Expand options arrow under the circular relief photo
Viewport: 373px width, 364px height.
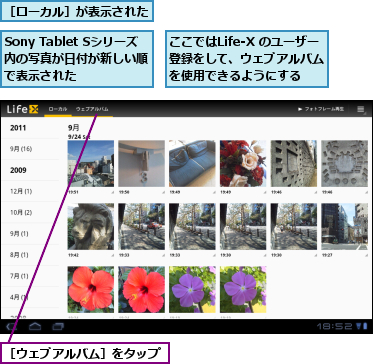pyautogui.click(x=366, y=192)
